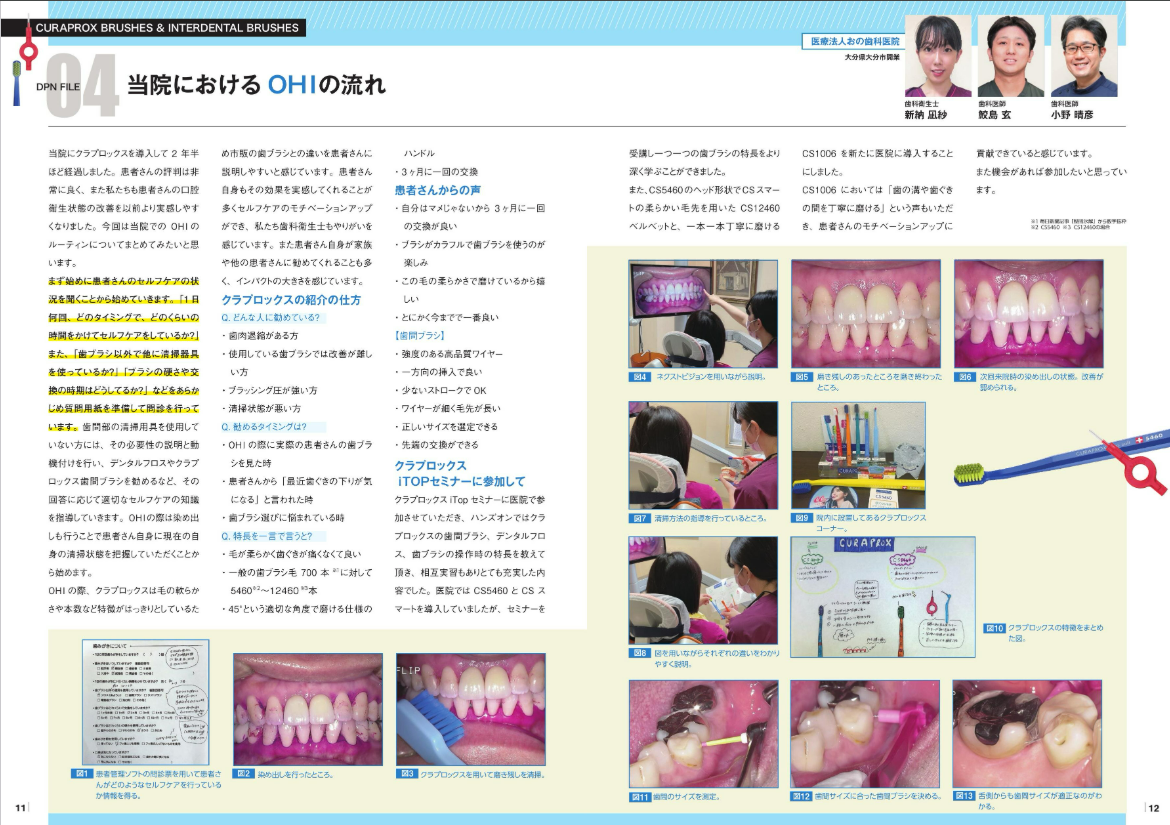Image resolution: width=1170 pixels, height=825 pixels.
Task: Click page number 12 at bottom right
Action: (x=1153, y=808)
